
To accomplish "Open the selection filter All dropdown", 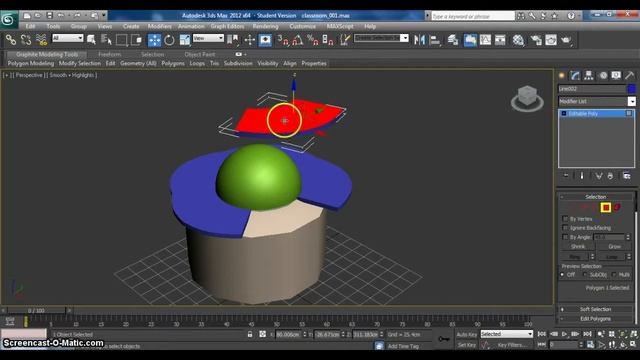I will click(x=68, y=38).
